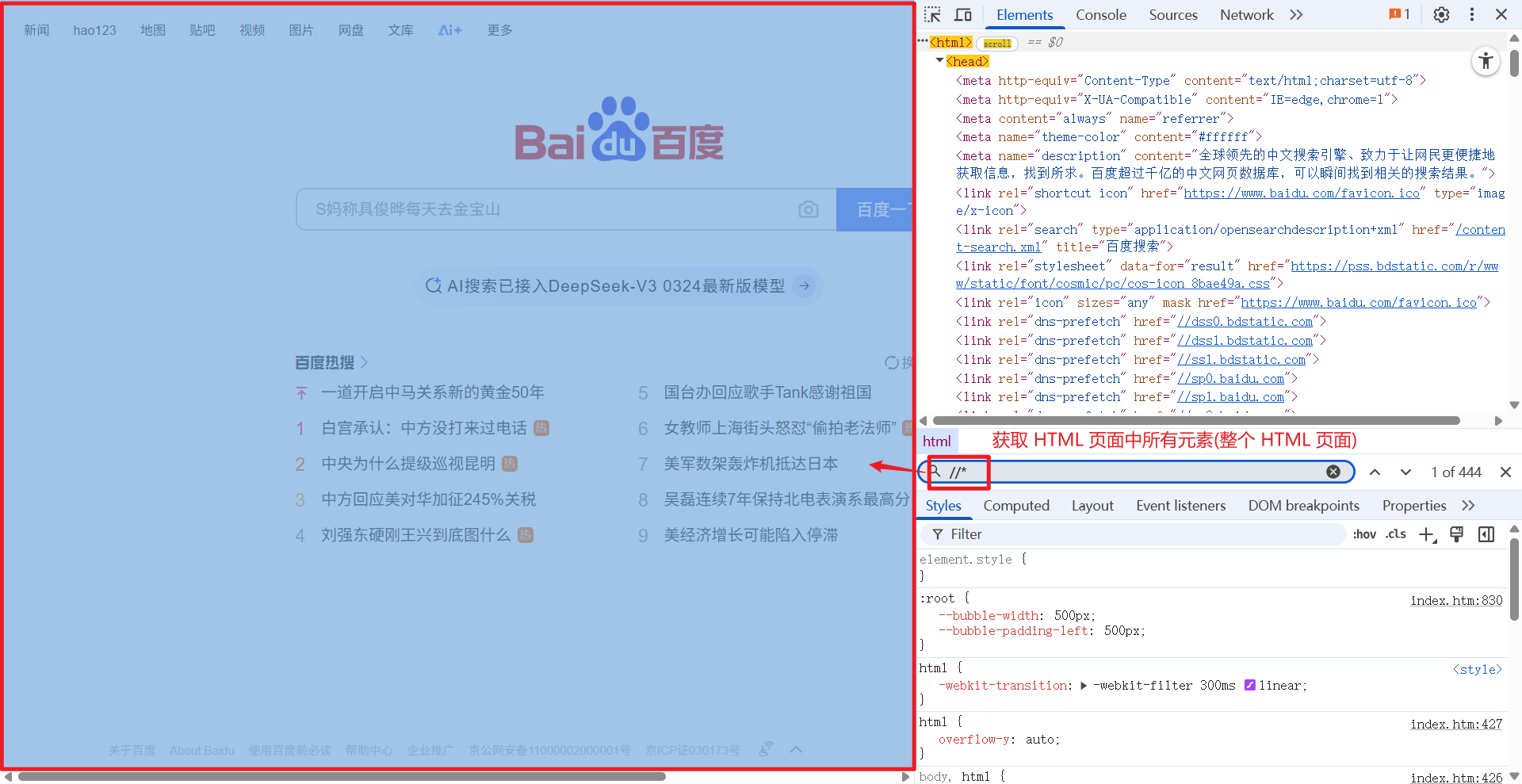Toggle the :hov element state panel
Viewport: 1522px width, 784px height.
[1364, 534]
